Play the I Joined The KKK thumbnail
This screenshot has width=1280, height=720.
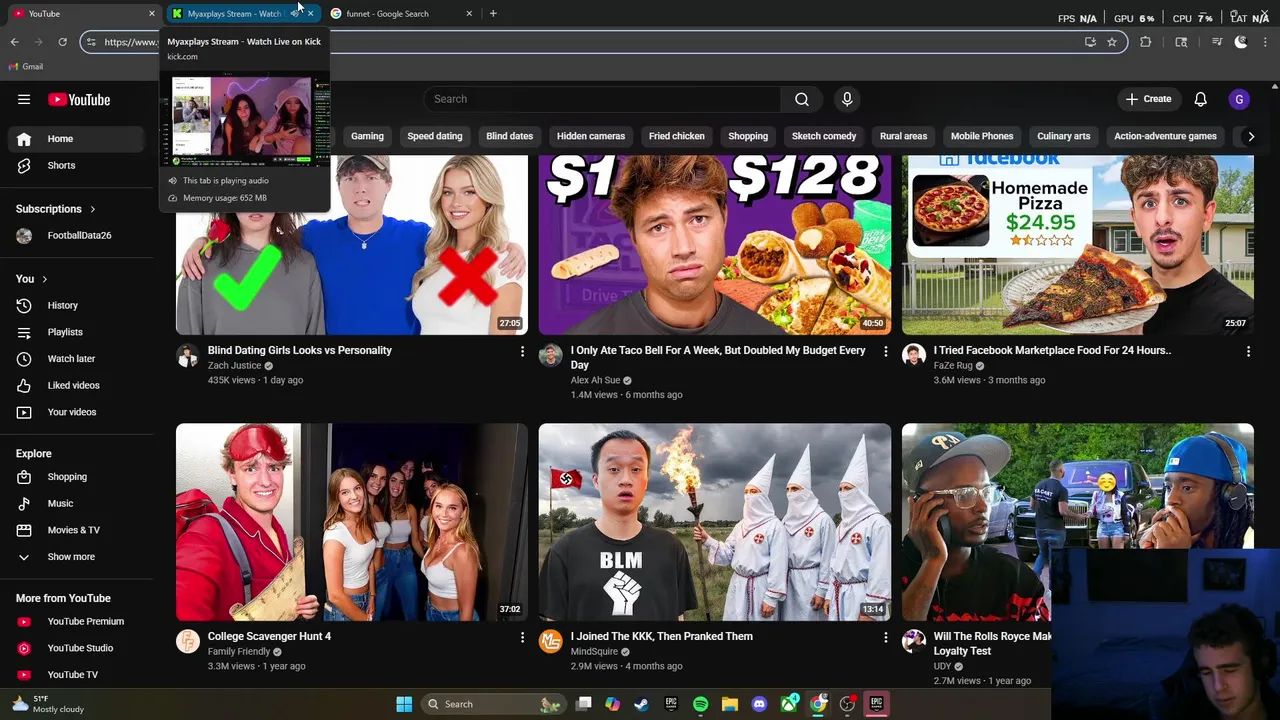(x=715, y=522)
